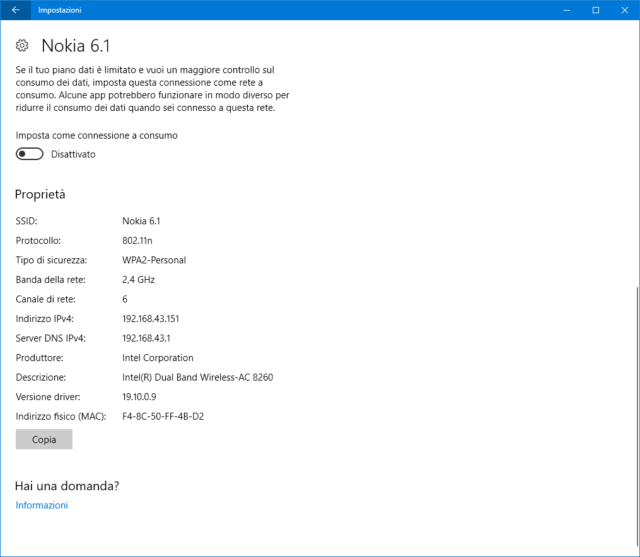The width and height of the screenshot is (640, 557).
Task: Click the back arrow in title bar
Action: coord(15,10)
